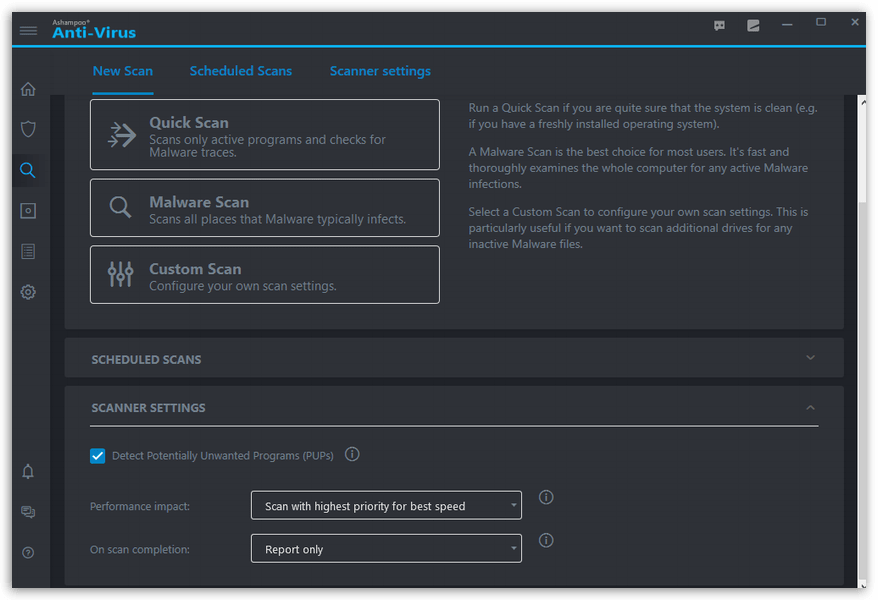
Task: Open the reports list sidebar icon
Action: [28, 251]
